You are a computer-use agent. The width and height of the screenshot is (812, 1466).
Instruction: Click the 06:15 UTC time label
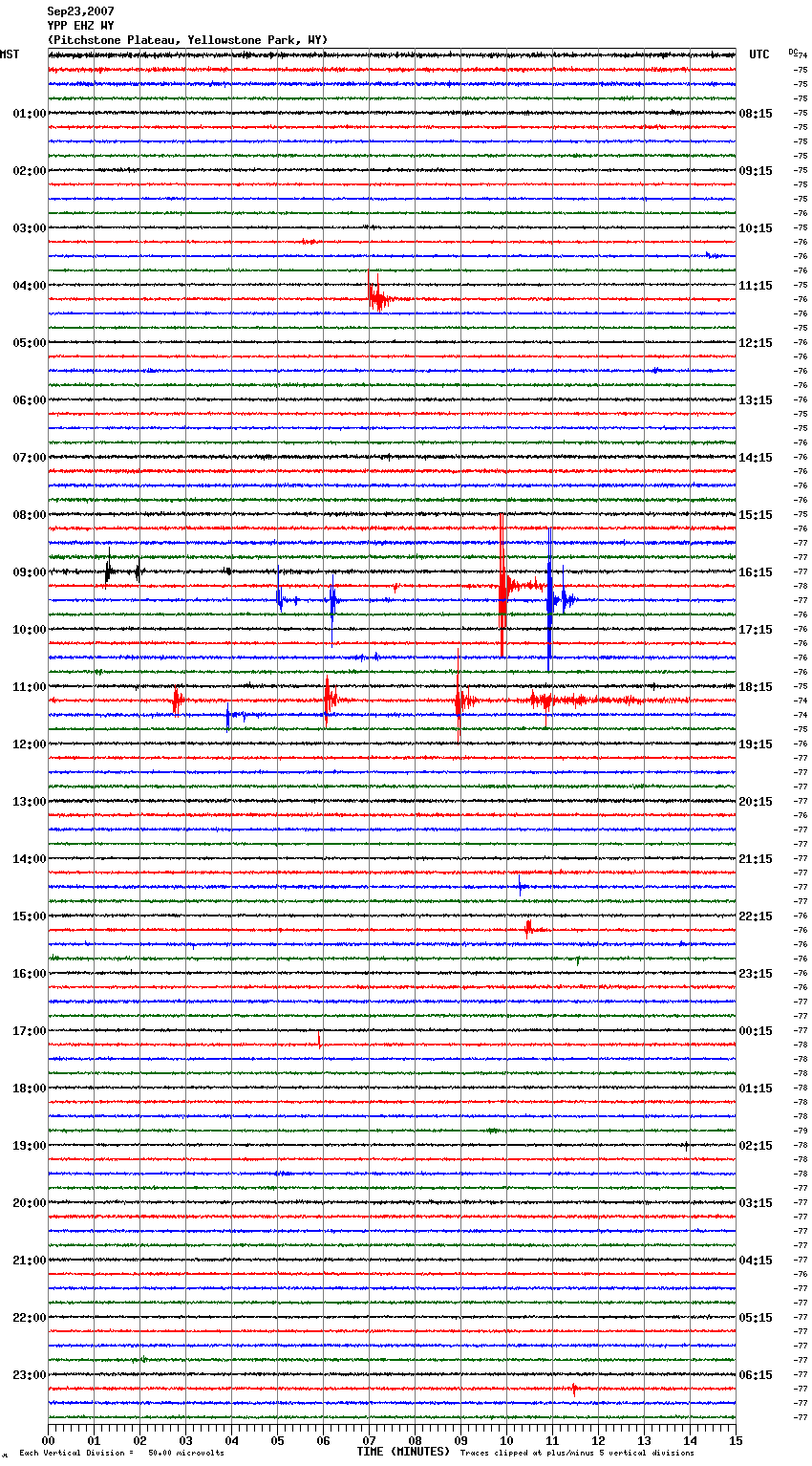[x=756, y=1375]
